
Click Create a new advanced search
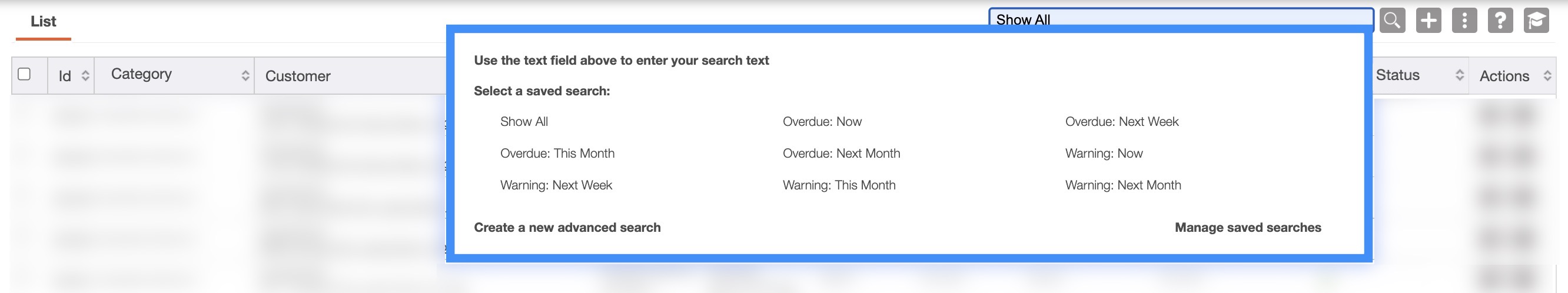click(x=567, y=227)
